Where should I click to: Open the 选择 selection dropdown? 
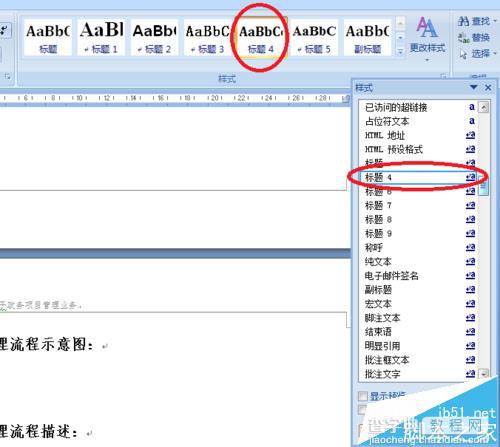[x=477, y=53]
